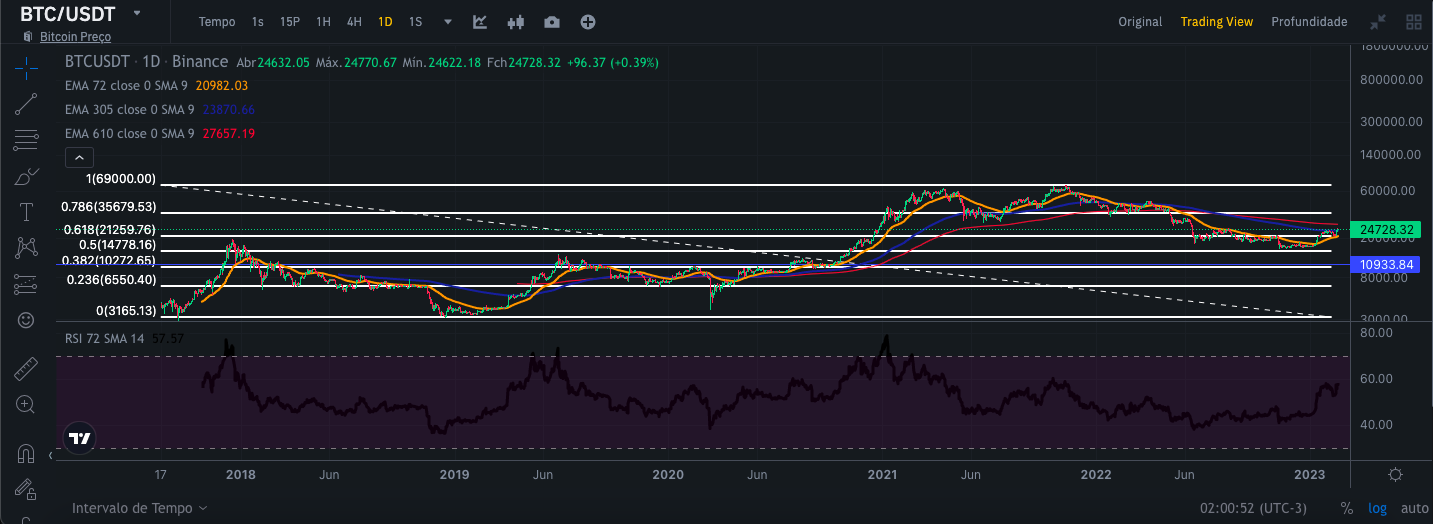The image size is (1433, 524).
Task: Open the Intervalo de Tempo dropdown
Action: [140, 508]
